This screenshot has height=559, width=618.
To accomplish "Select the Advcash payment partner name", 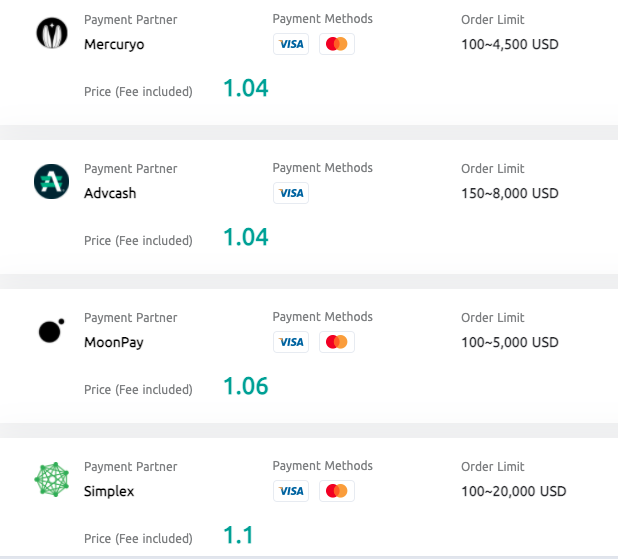I will [x=110, y=193].
